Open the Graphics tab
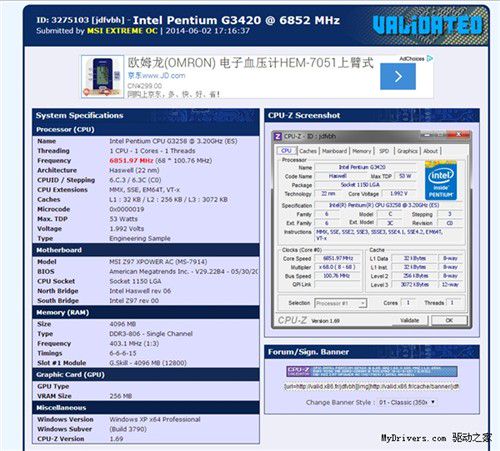Viewport: 500px width, 451px height. tap(407, 151)
